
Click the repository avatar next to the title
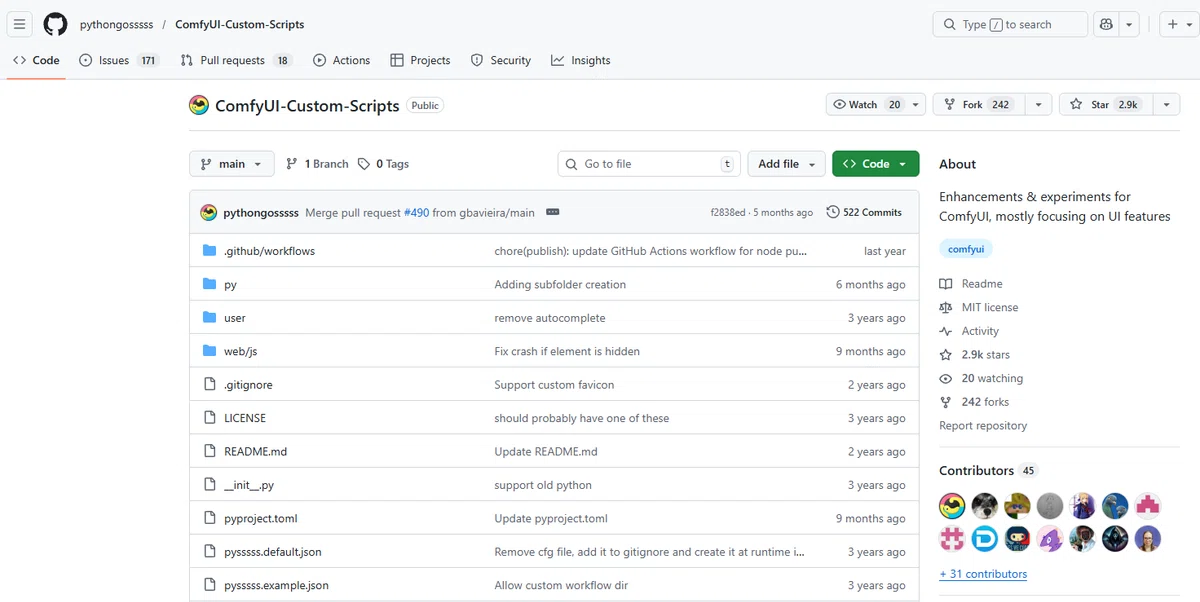pyautogui.click(x=199, y=105)
